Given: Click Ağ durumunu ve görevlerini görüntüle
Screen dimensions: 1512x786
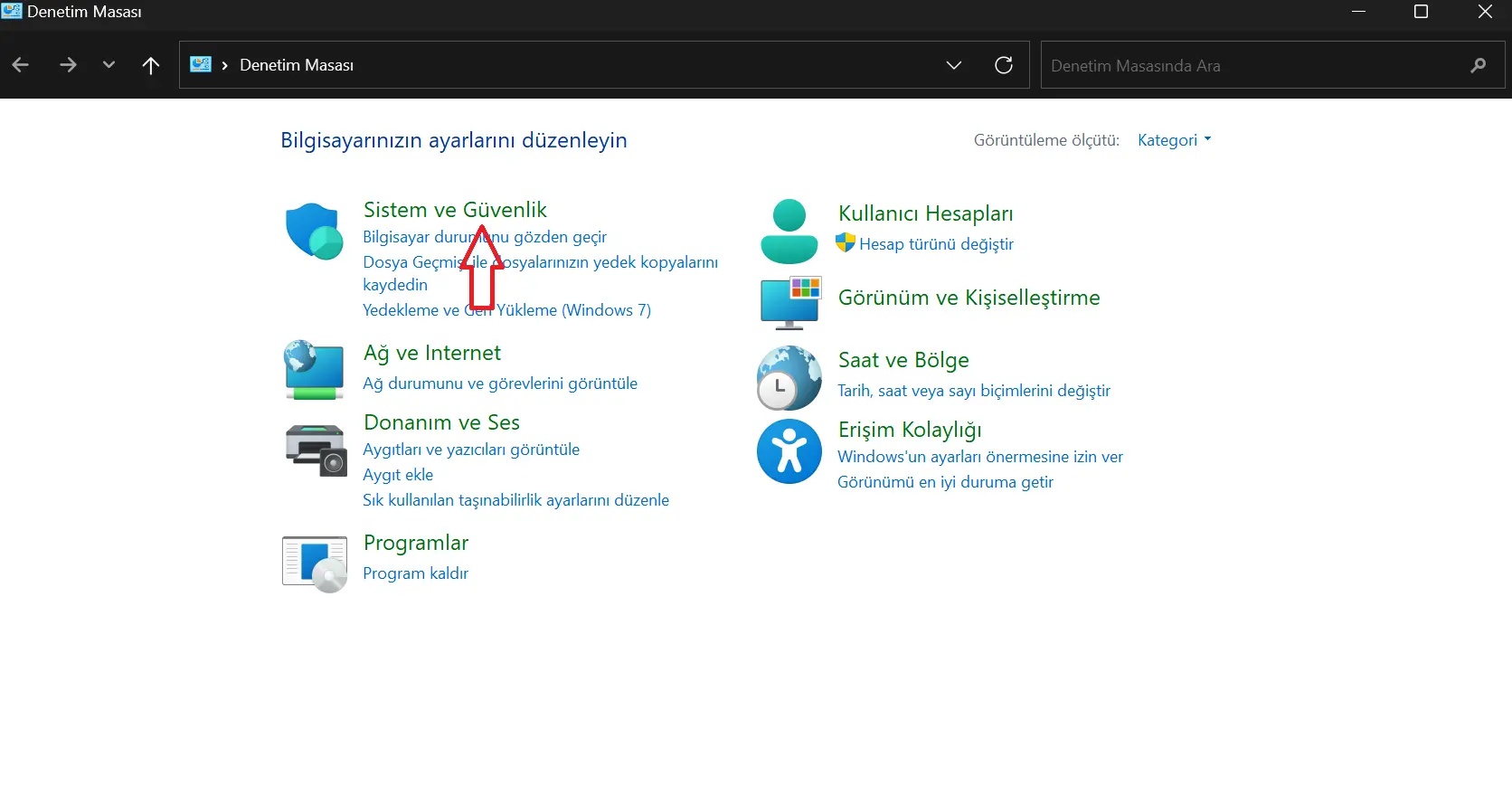Looking at the screenshot, I should click(500, 384).
